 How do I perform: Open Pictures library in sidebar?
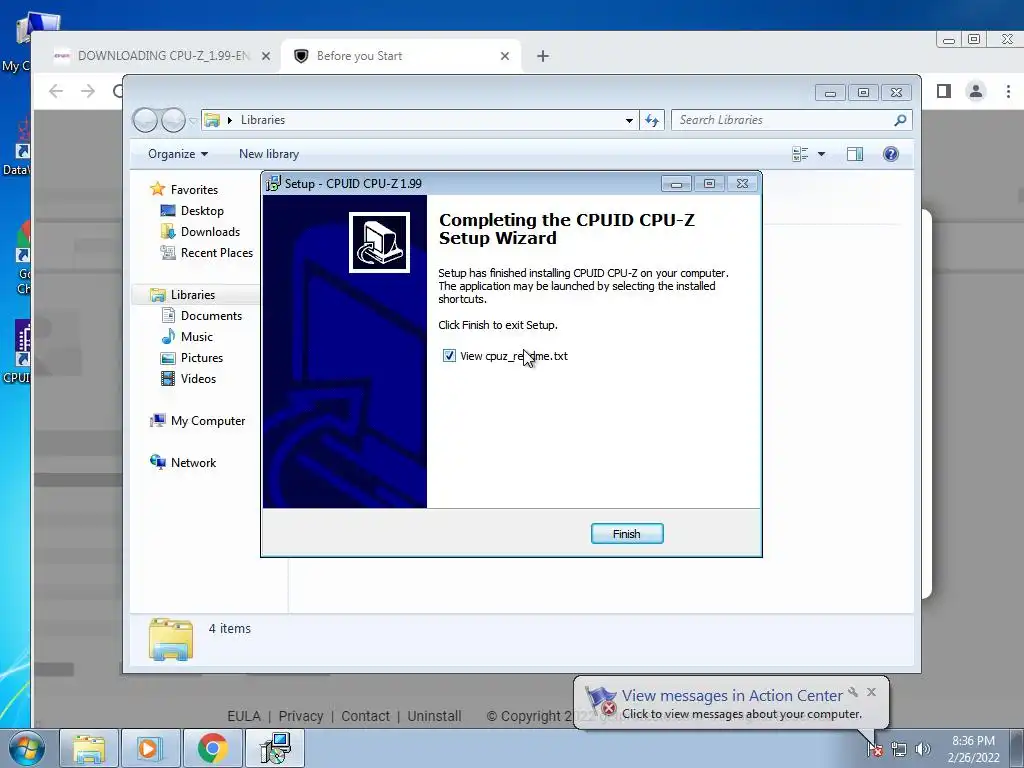202,358
